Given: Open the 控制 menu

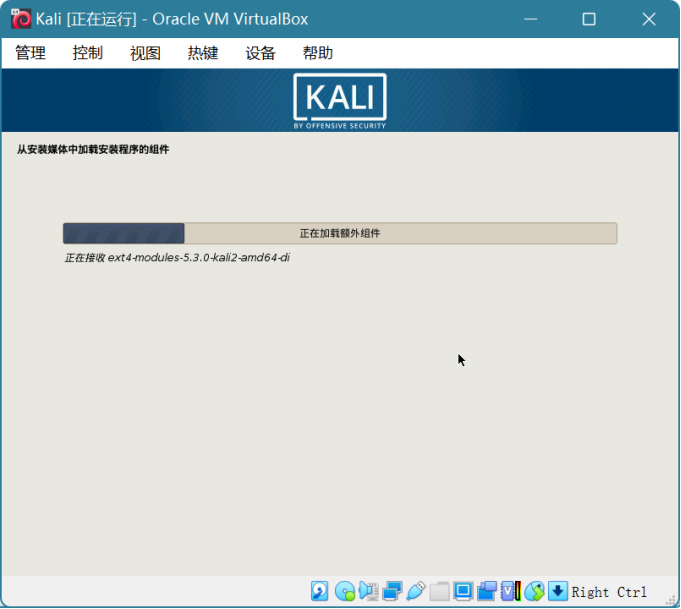Looking at the screenshot, I should [88, 53].
